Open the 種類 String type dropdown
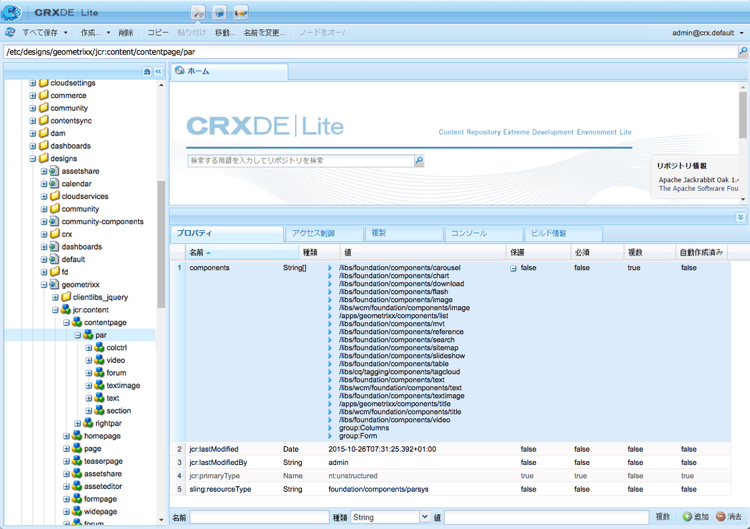Image resolution: width=750 pixels, height=529 pixels. click(x=425, y=517)
